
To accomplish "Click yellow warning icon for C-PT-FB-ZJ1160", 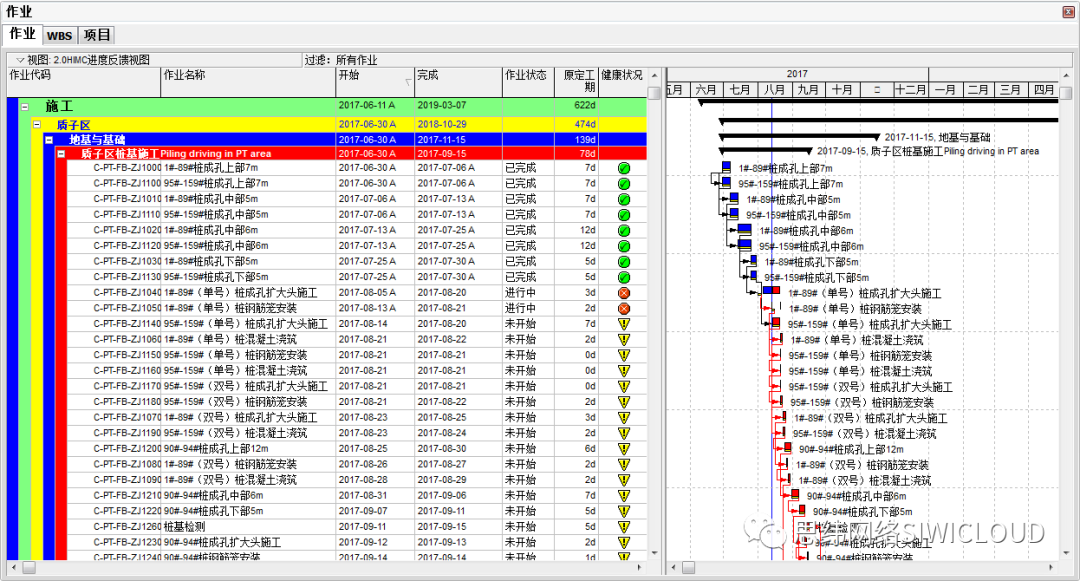I will coord(624,371).
